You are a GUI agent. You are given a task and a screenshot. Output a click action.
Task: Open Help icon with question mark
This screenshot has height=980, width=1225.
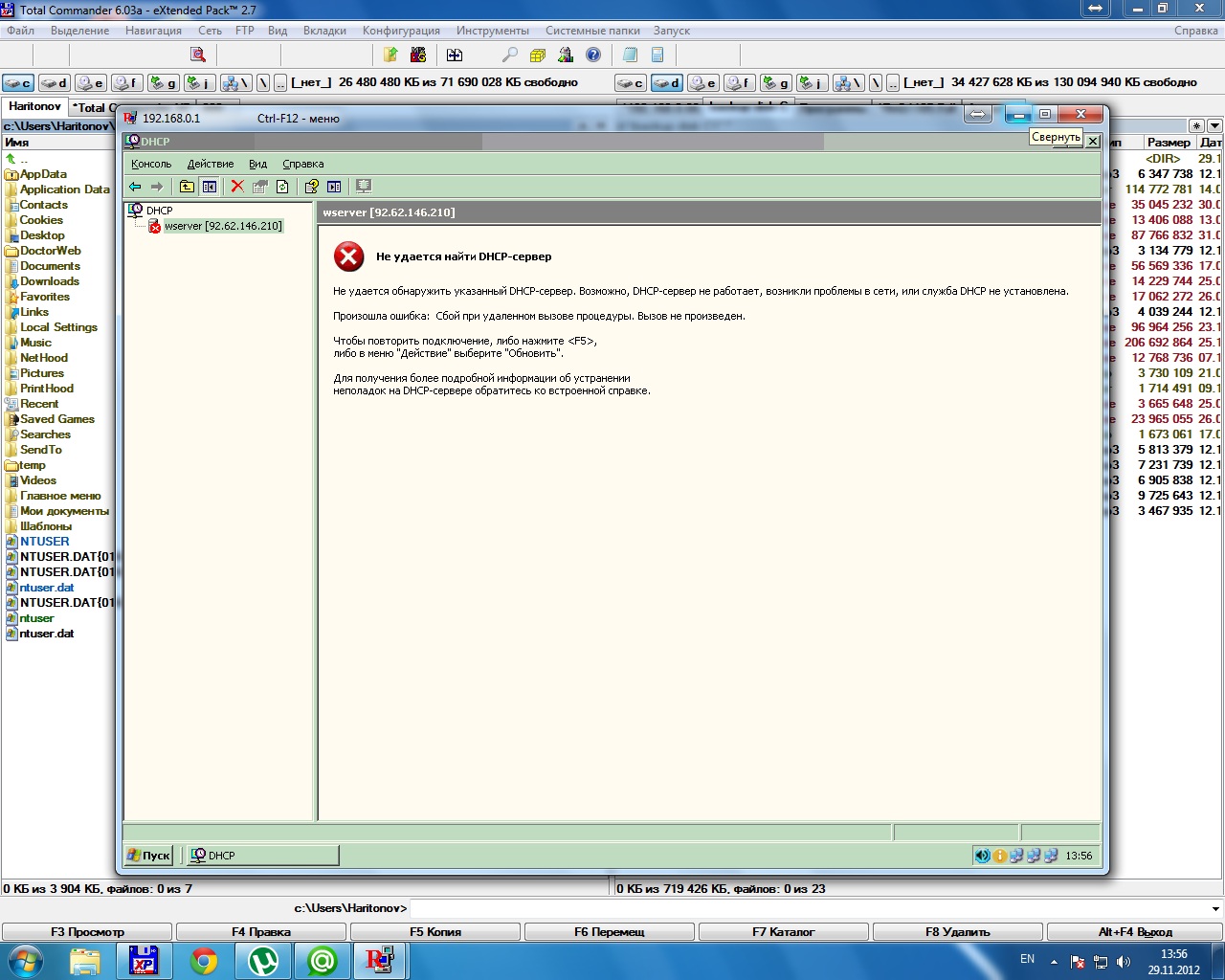(311, 187)
